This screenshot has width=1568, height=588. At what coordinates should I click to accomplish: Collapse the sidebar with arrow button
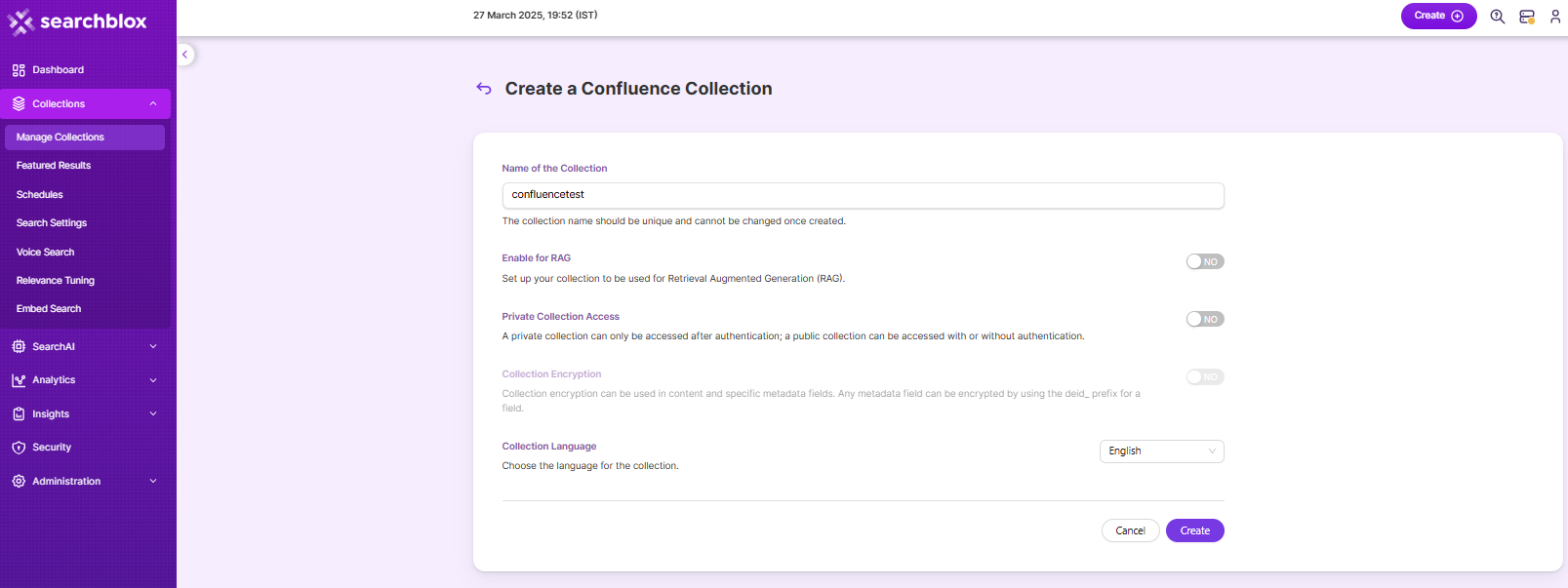click(185, 55)
